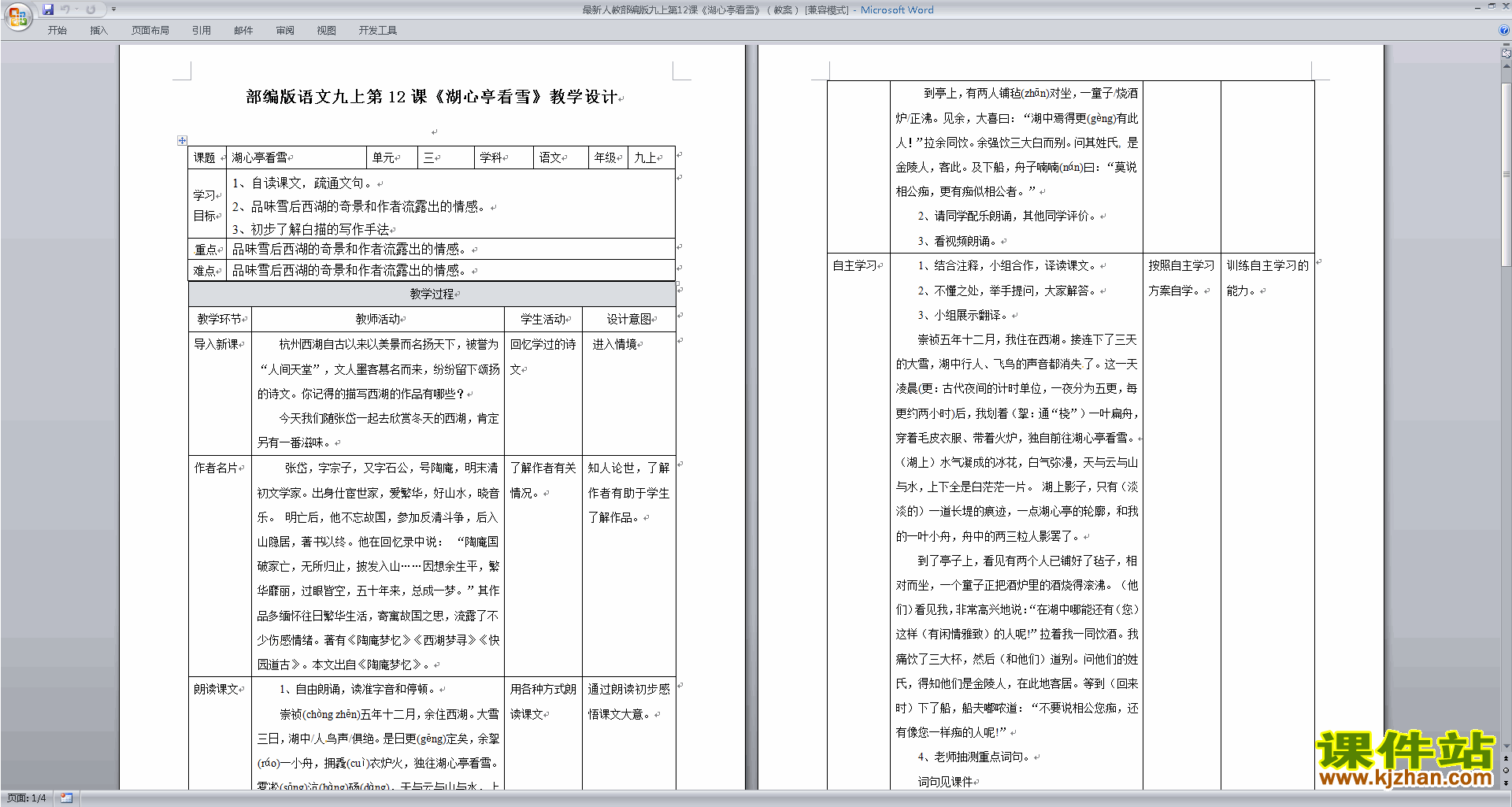Open Microsoft Word help
1512x807 pixels.
(x=1504, y=31)
